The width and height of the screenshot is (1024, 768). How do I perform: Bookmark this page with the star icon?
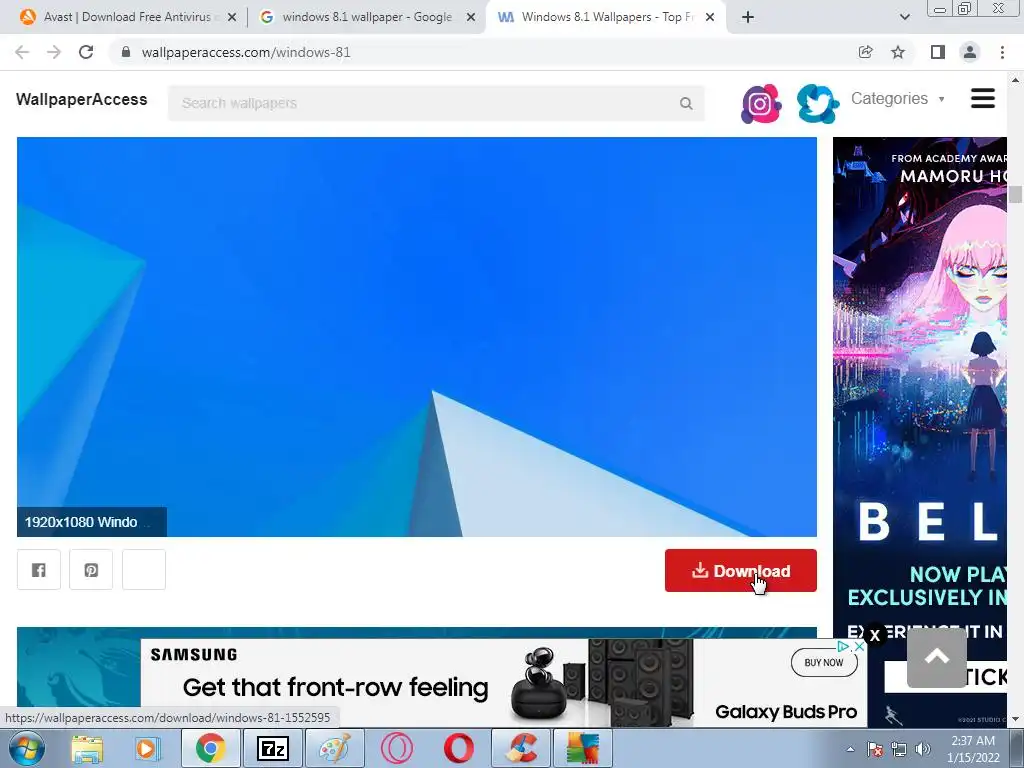(898, 52)
